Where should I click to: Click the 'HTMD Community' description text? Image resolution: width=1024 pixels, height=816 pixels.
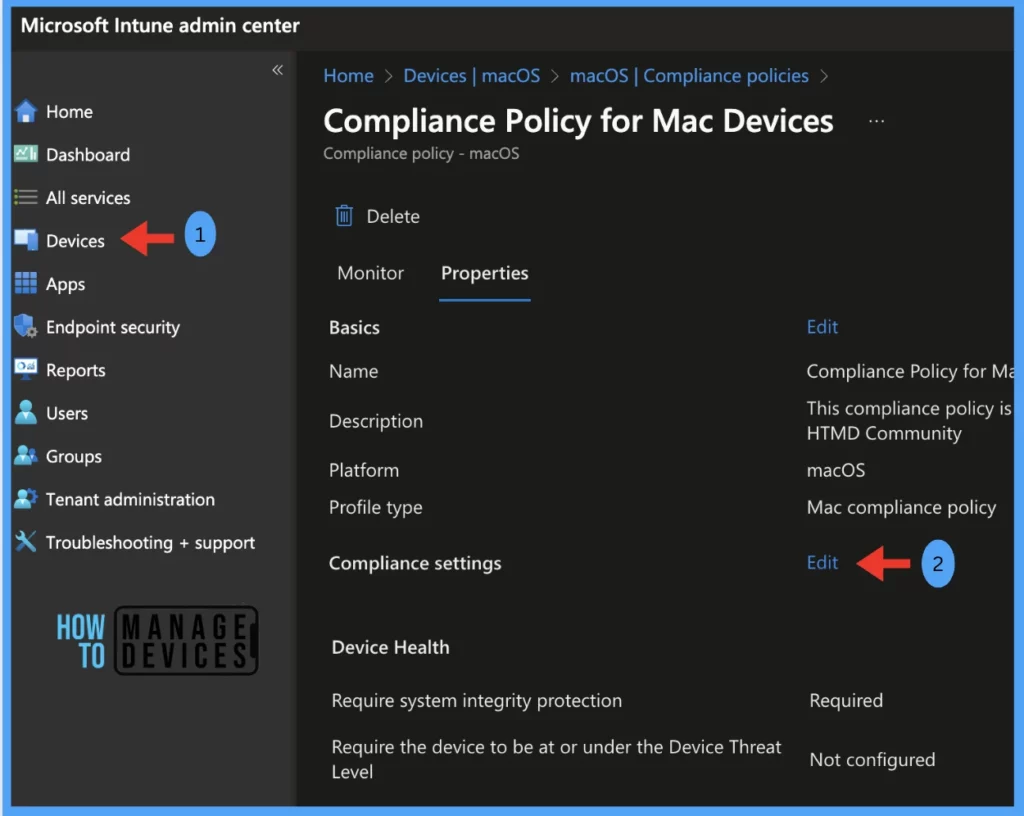tap(884, 433)
